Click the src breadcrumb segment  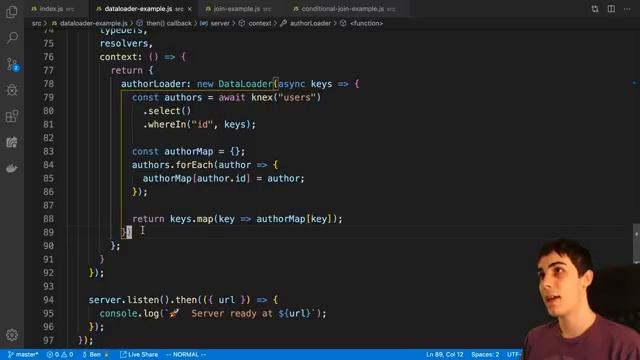(x=37, y=23)
